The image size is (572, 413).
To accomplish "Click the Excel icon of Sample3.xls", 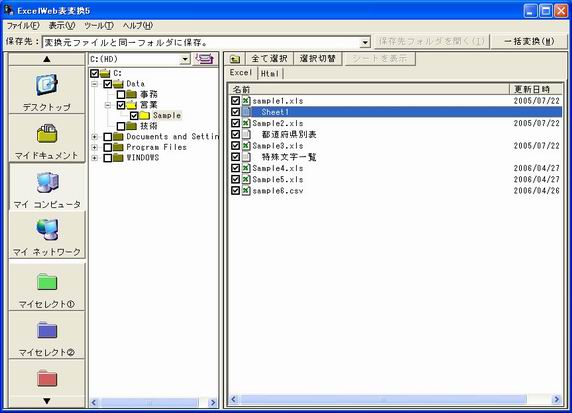I will [246, 146].
